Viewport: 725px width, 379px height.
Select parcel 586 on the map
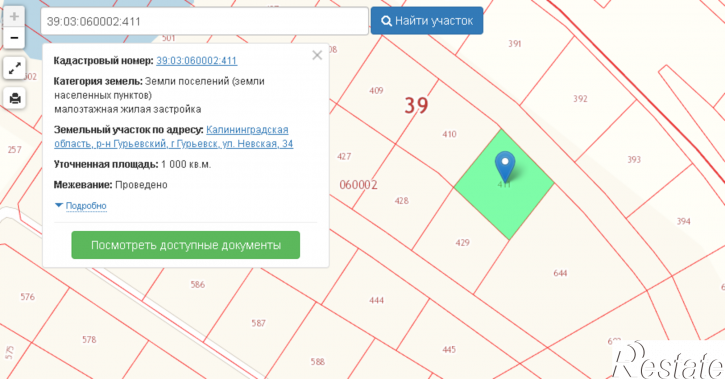(197, 285)
